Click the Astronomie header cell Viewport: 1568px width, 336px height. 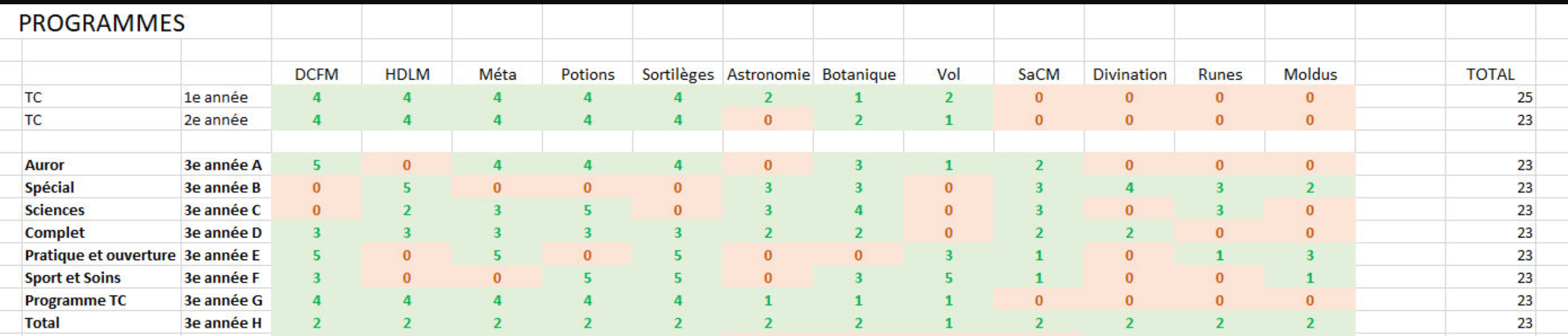click(x=768, y=75)
